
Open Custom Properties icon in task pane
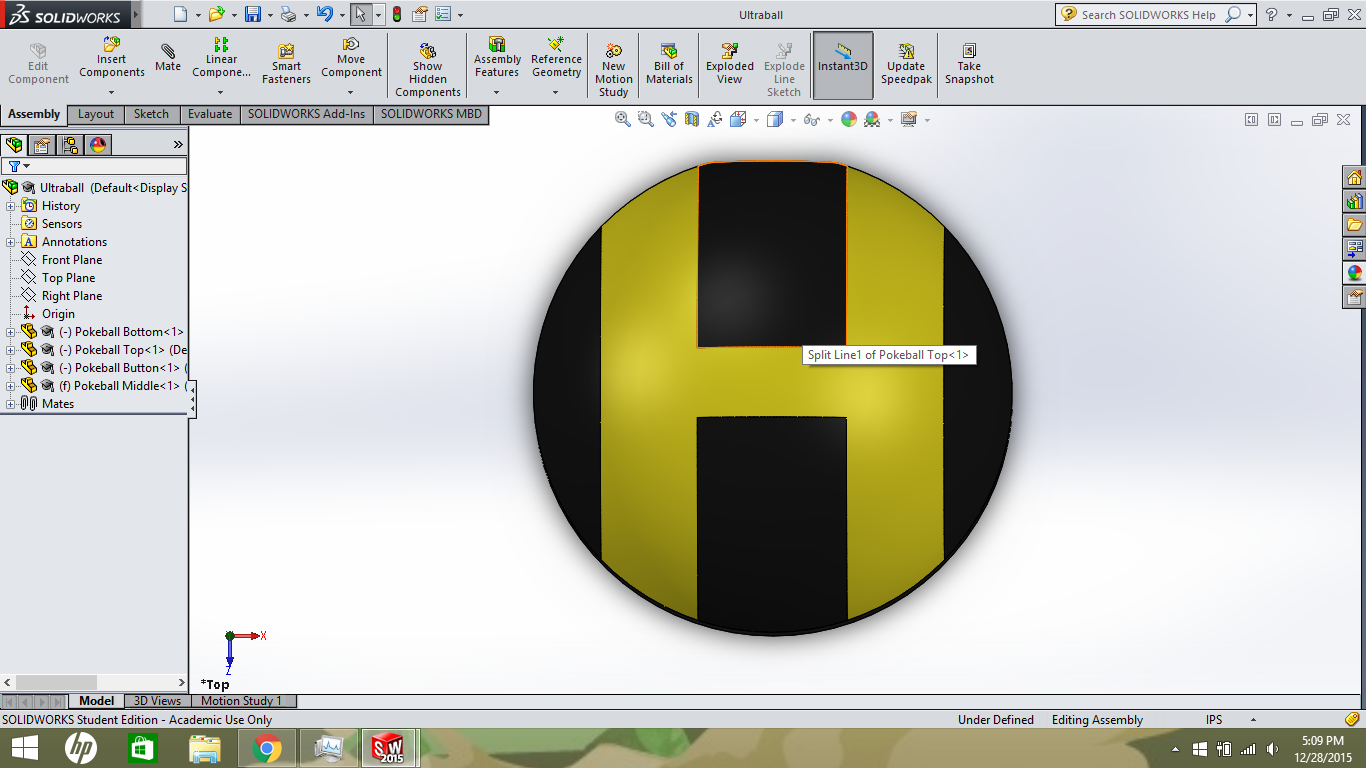1355,297
